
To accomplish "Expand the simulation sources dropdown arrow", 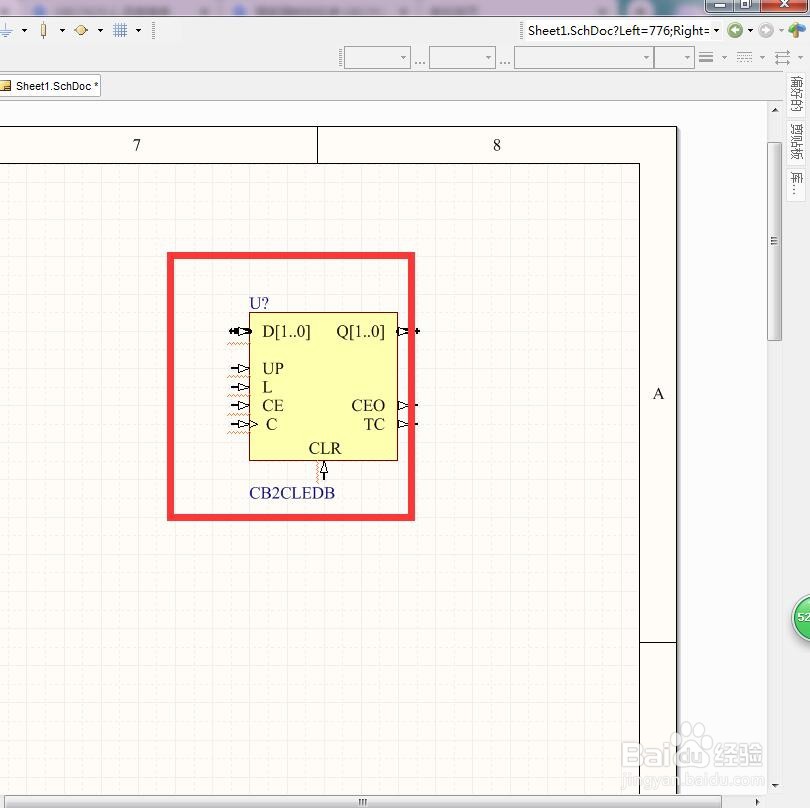I will tap(100, 30).
